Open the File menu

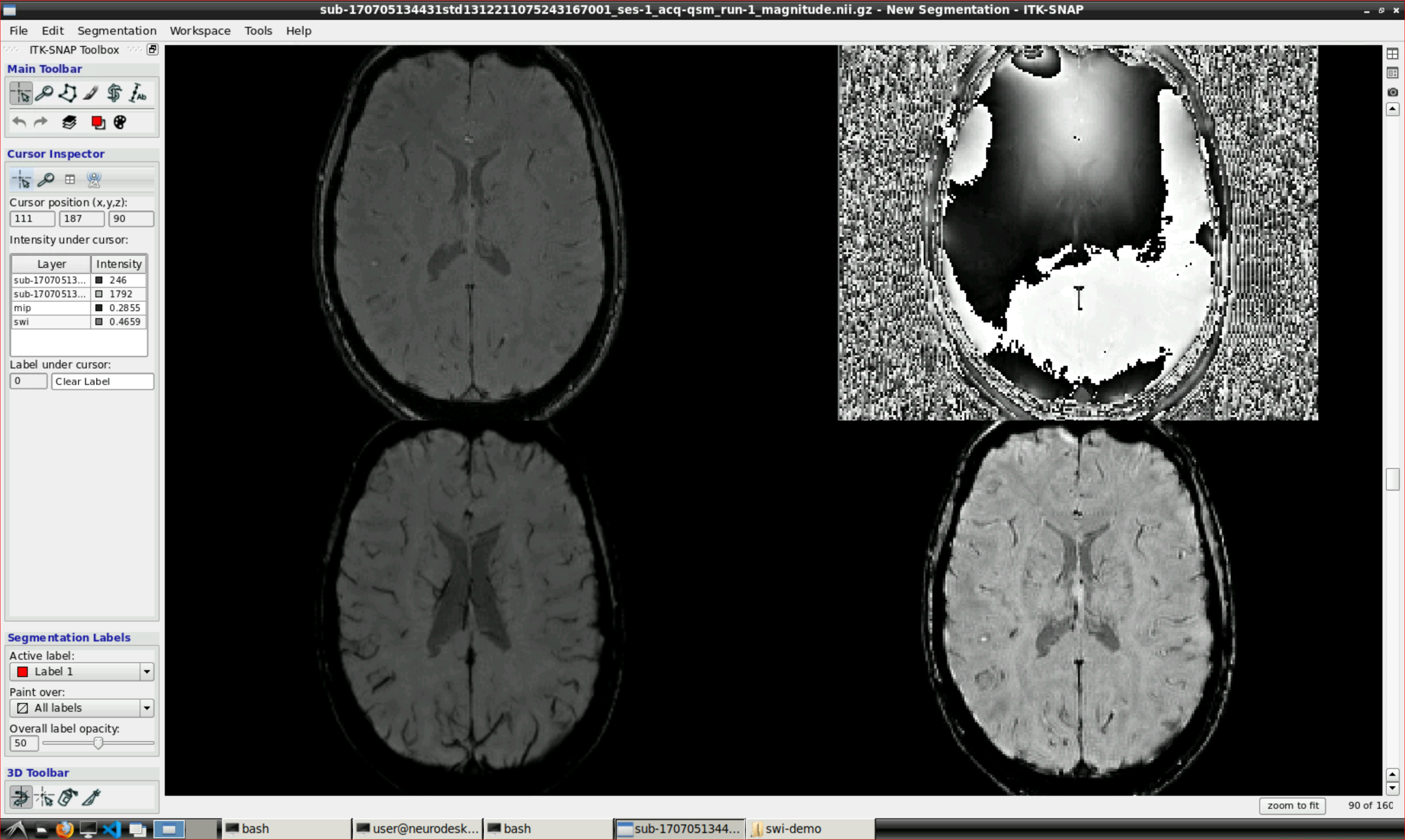(x=19, y=31)
